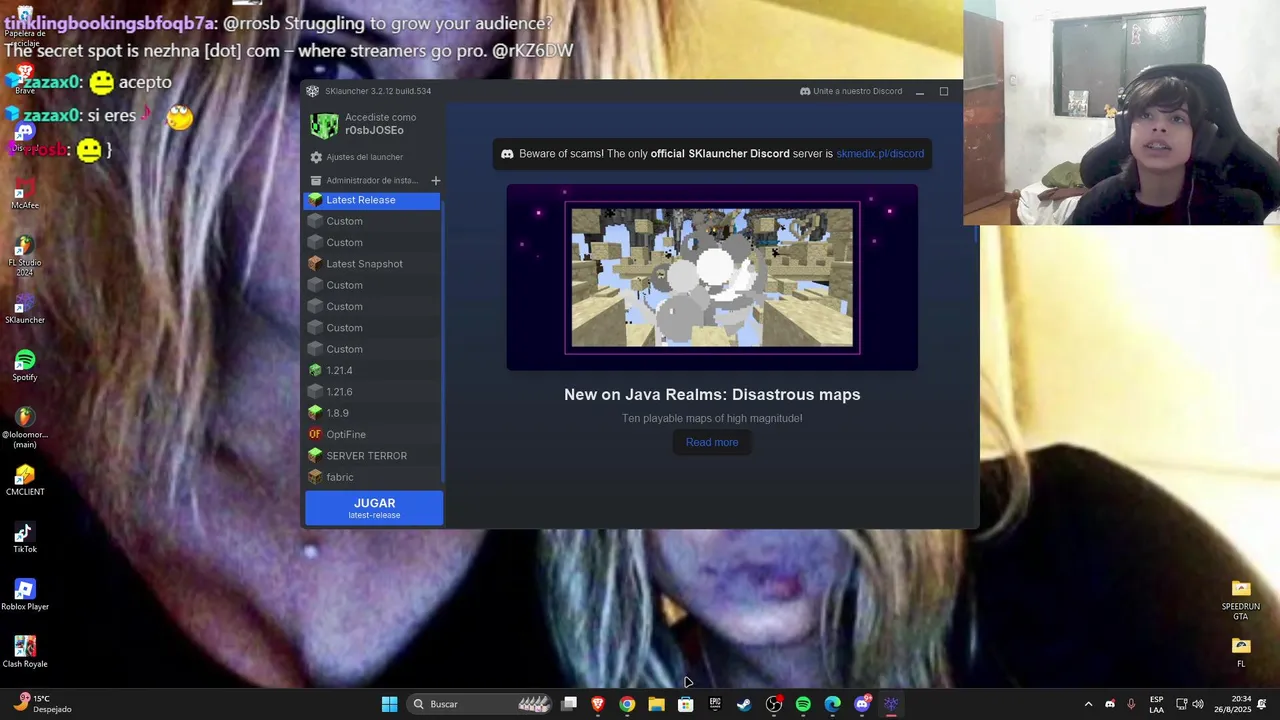Click account name r0sbJOSEo

tap(374, 130)
